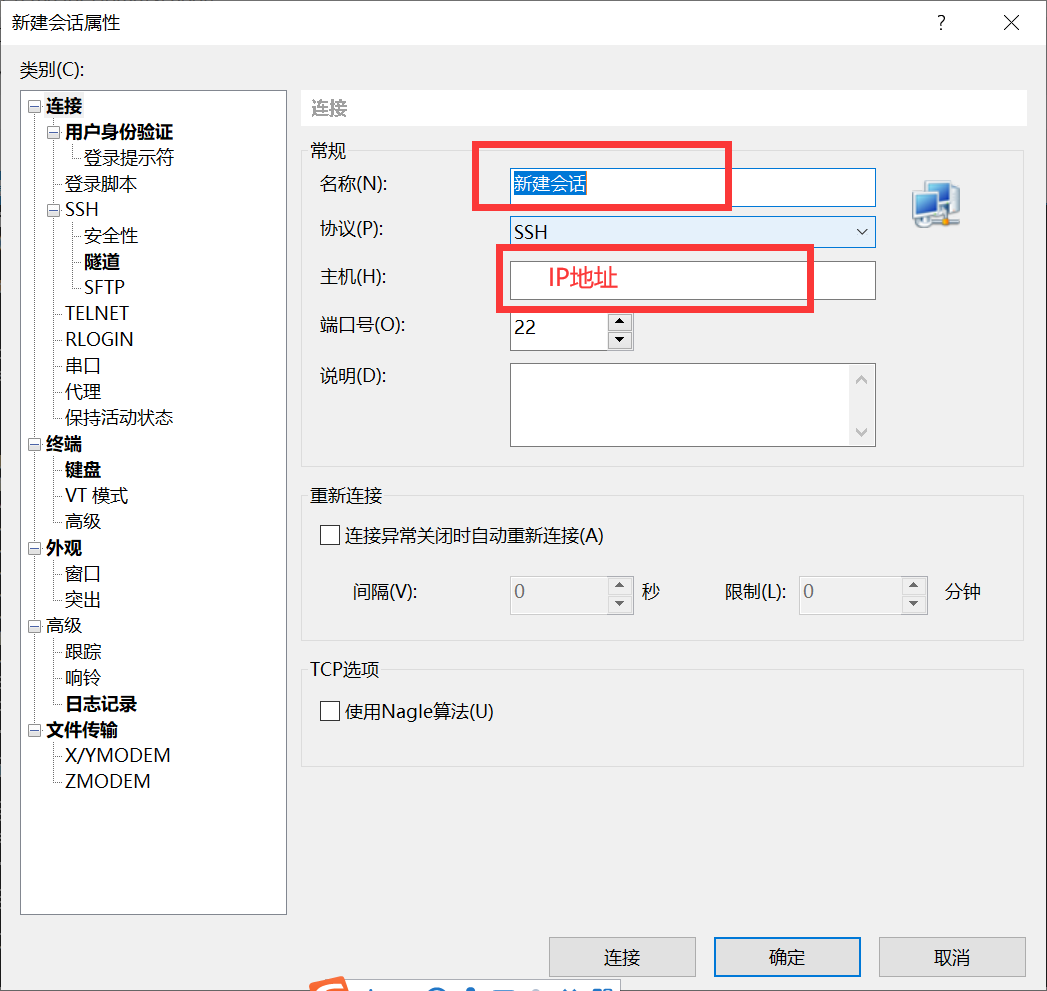Collapse the 外观 tree node
This screenshot has width=1047, height=991.
click(34, 549)
